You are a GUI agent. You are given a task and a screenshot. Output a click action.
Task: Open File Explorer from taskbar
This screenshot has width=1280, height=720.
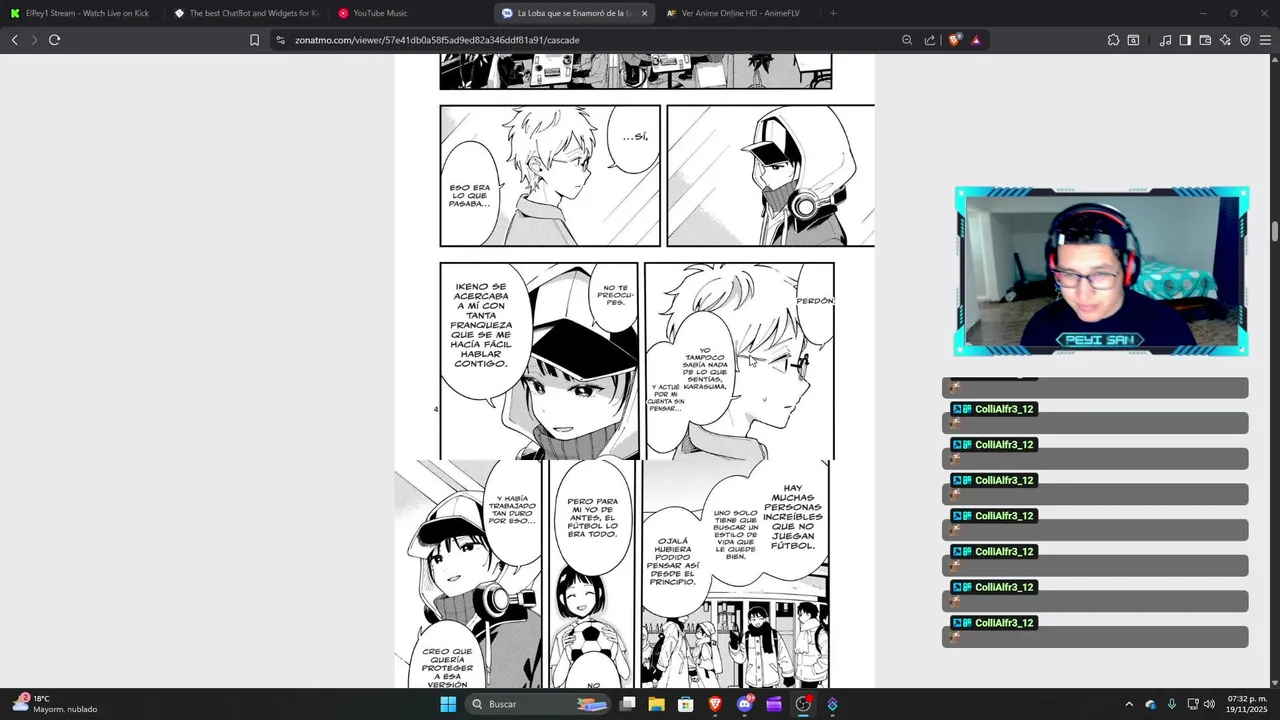(656, 704)
